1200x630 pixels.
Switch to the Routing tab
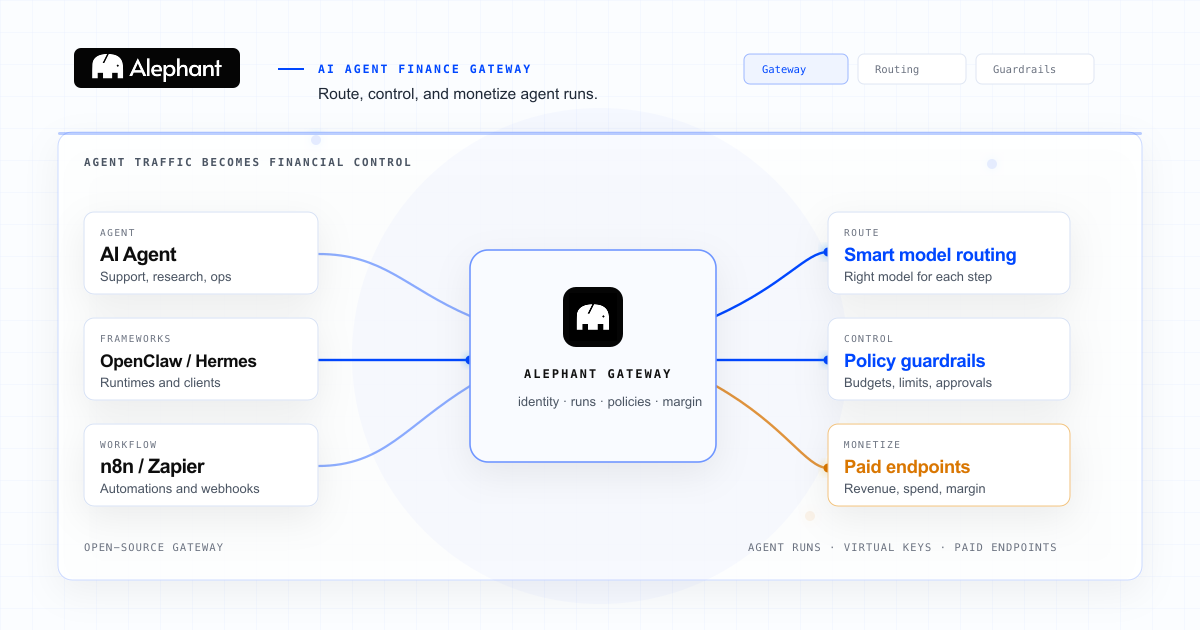[912, 69]
